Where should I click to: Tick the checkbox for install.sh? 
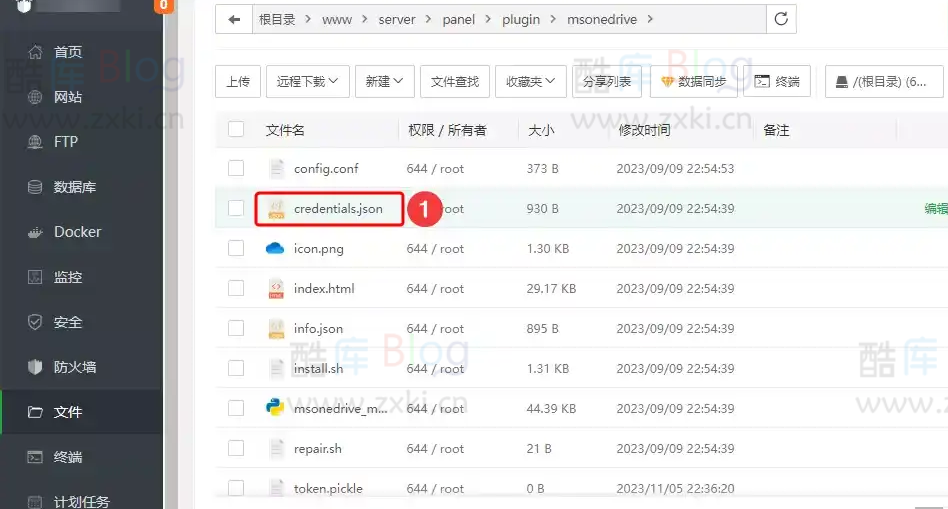coord(236,368)
